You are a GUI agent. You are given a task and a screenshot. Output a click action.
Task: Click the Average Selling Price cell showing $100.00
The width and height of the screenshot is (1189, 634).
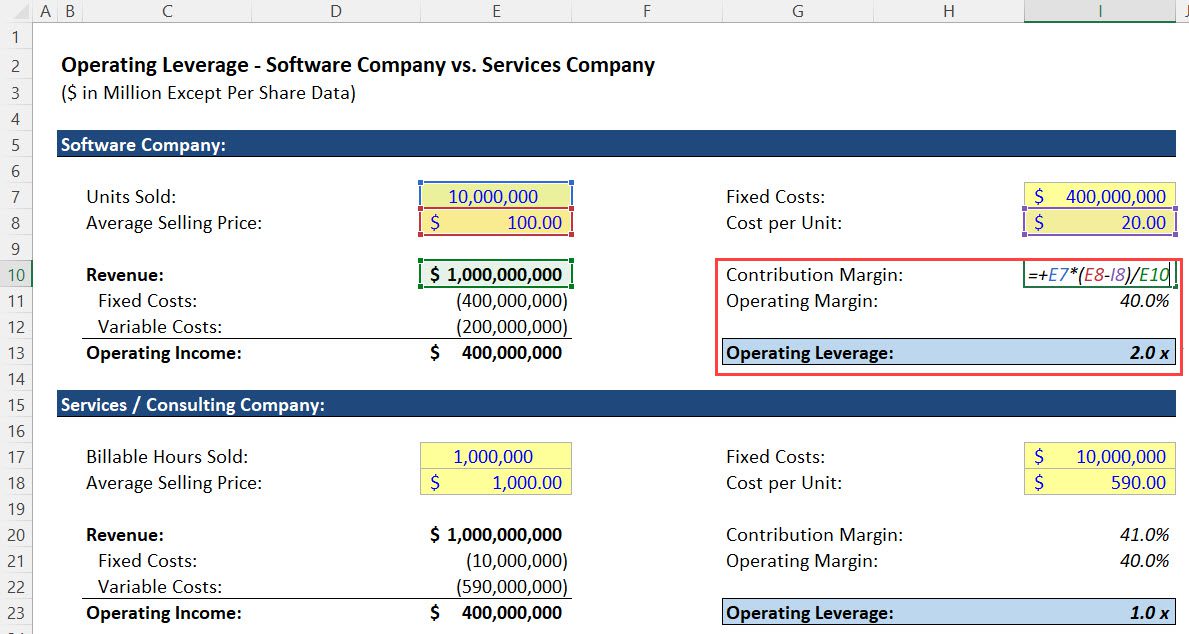(496, 222)
